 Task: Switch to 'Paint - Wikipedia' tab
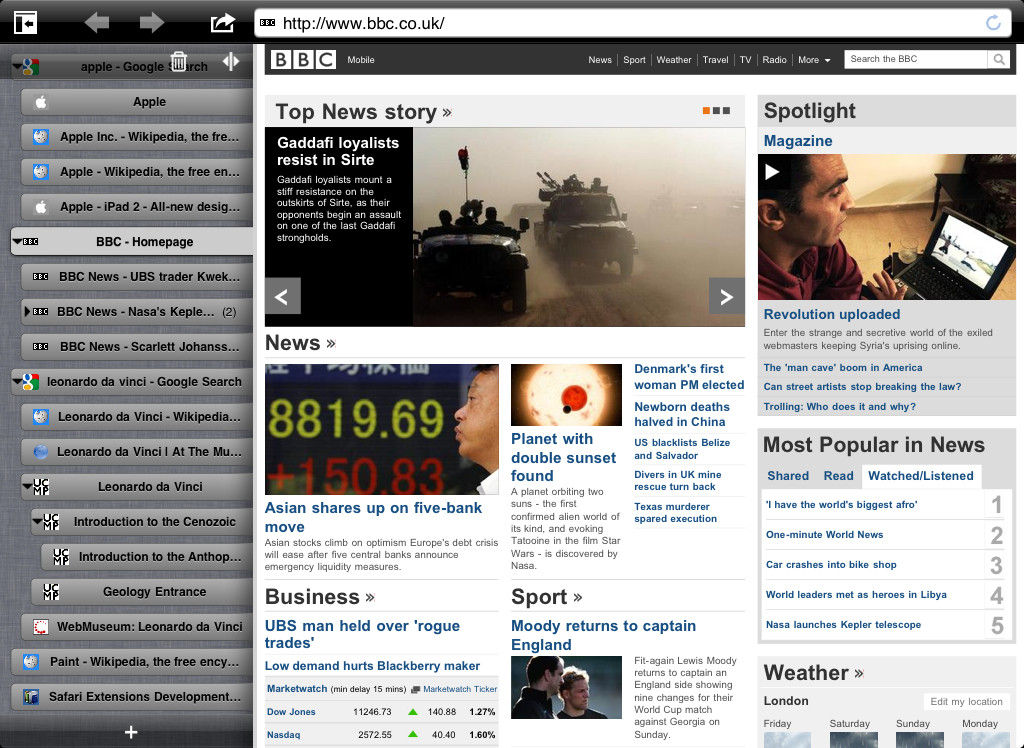point(132,662)
